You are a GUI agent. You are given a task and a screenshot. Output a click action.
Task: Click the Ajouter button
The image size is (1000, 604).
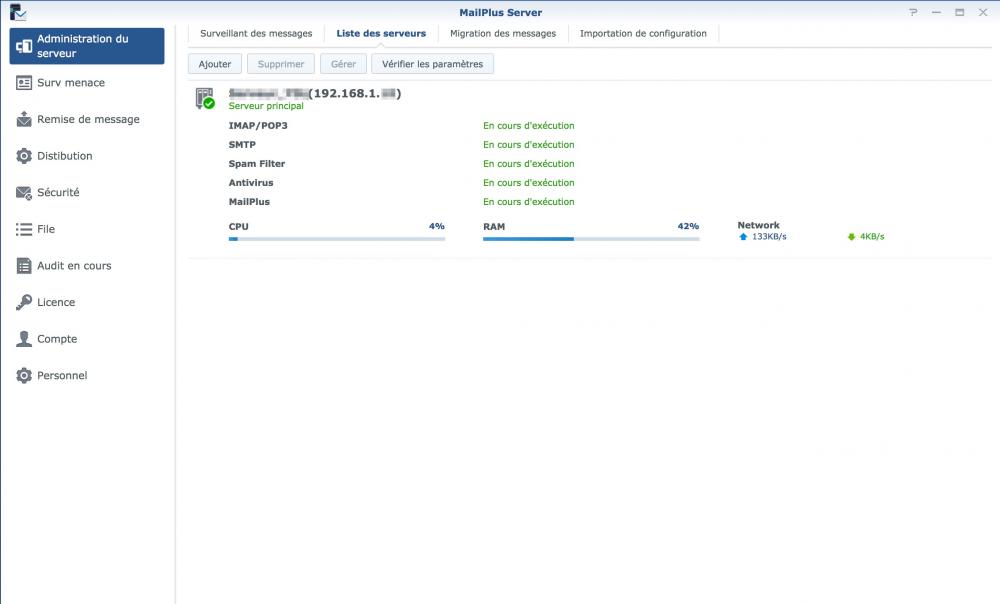pyautogui.click(x=215, y=64)
